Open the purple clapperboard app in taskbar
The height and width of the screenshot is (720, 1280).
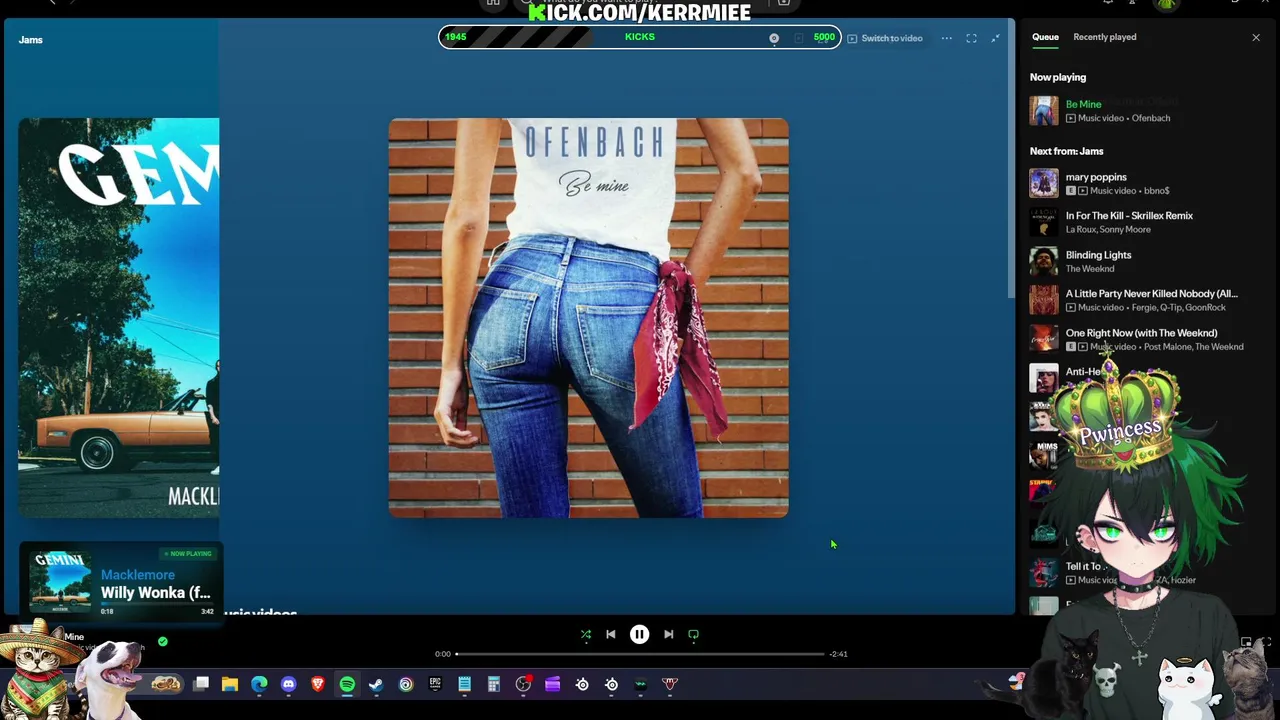point(552,684)
